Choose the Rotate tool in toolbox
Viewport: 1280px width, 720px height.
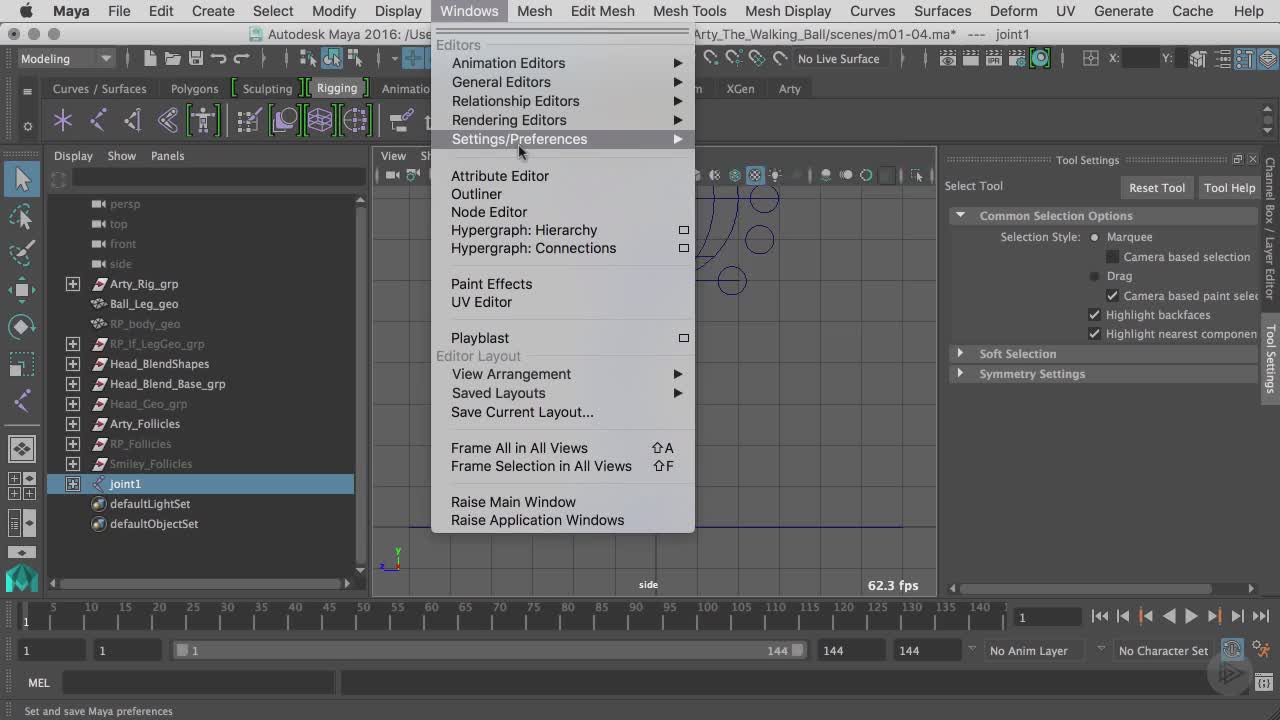click(x=22, y=327)
